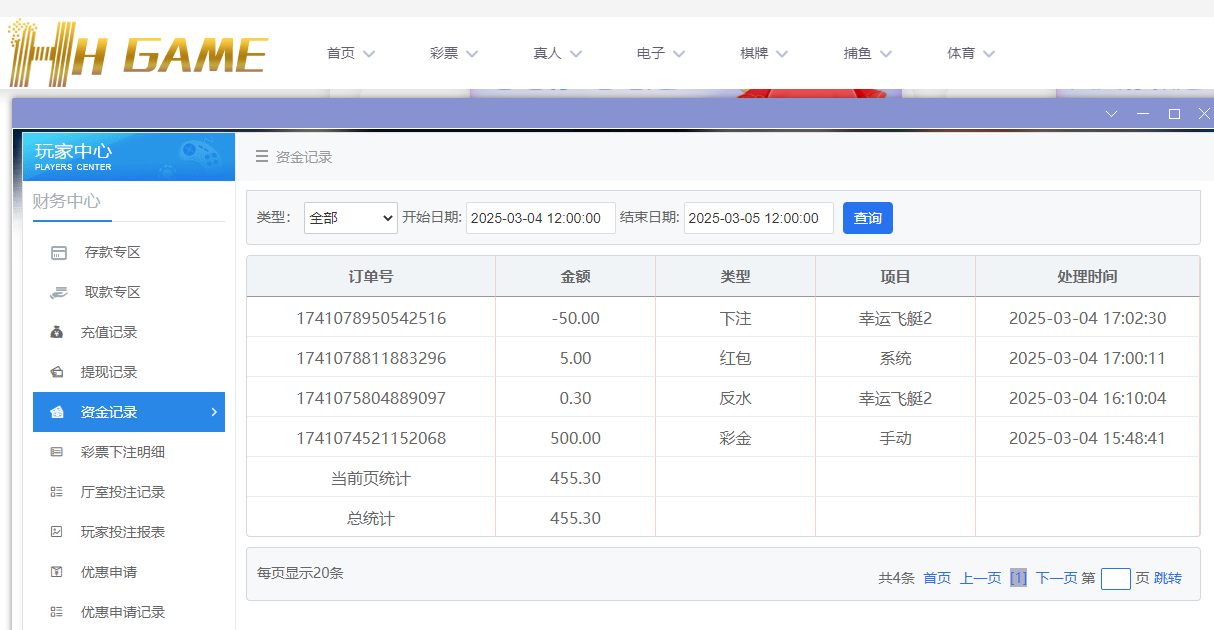Click the hamburger icon beside 资金记录 breadcrumb
This screenshot has height=630, width=1214.
point(260,157)
